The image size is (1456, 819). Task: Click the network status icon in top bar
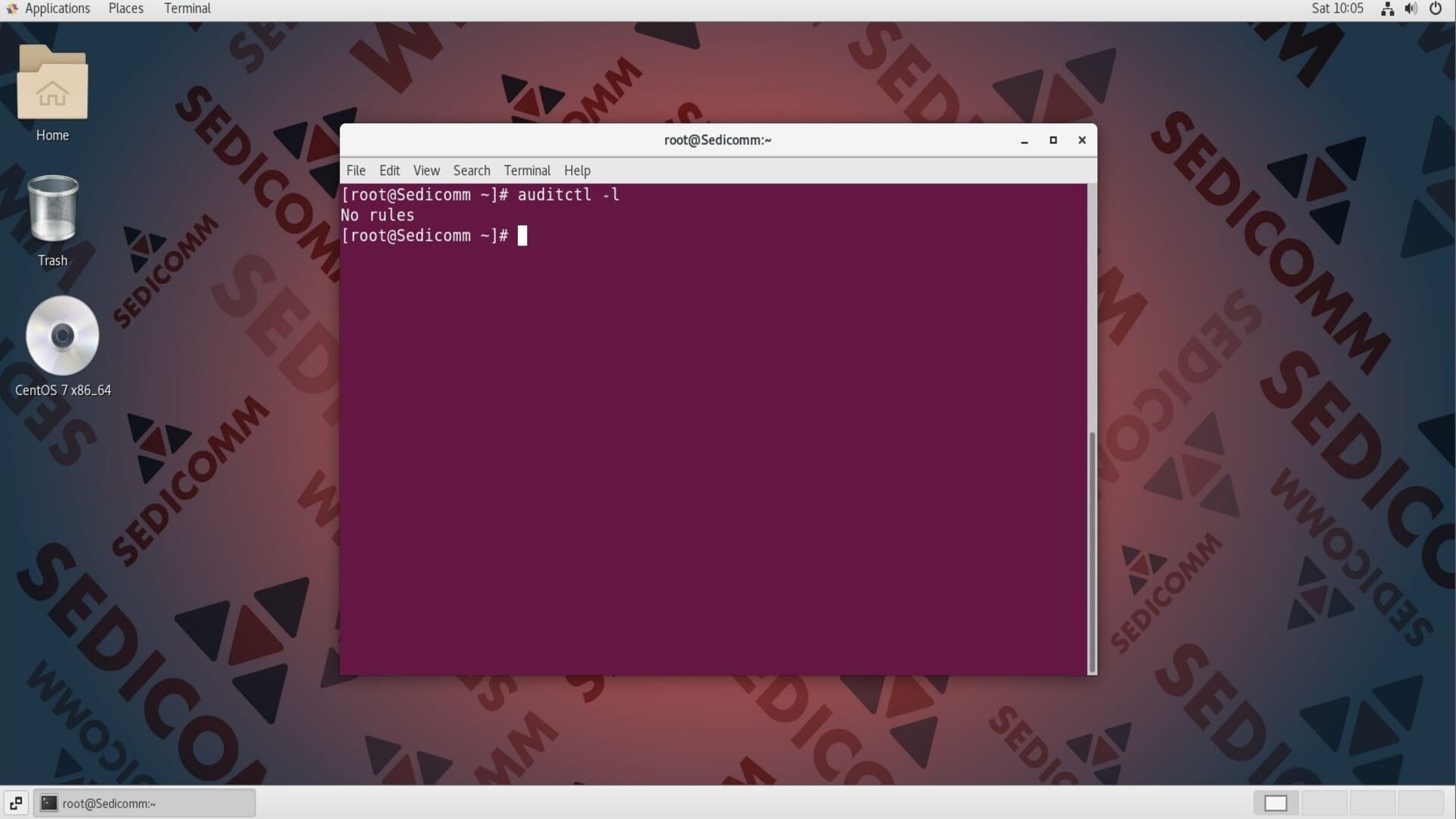[x=1387, y=9]
